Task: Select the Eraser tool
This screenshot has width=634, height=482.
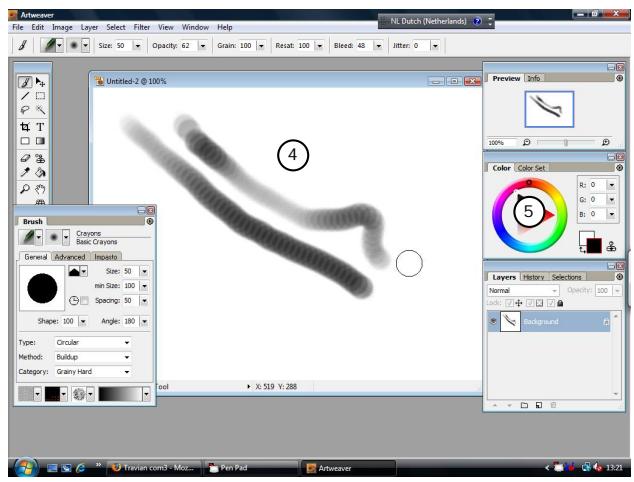Action: 25,158
